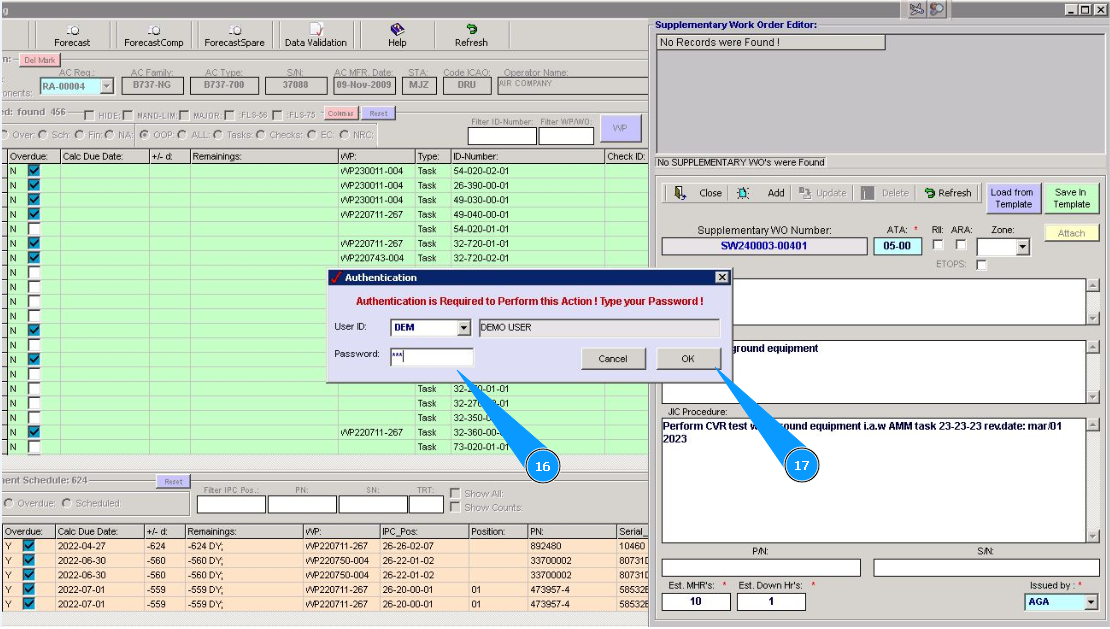Viewport: 1110px width, 629px height.
Task: Open the User ID dropdown
Action: coord(464,328)
